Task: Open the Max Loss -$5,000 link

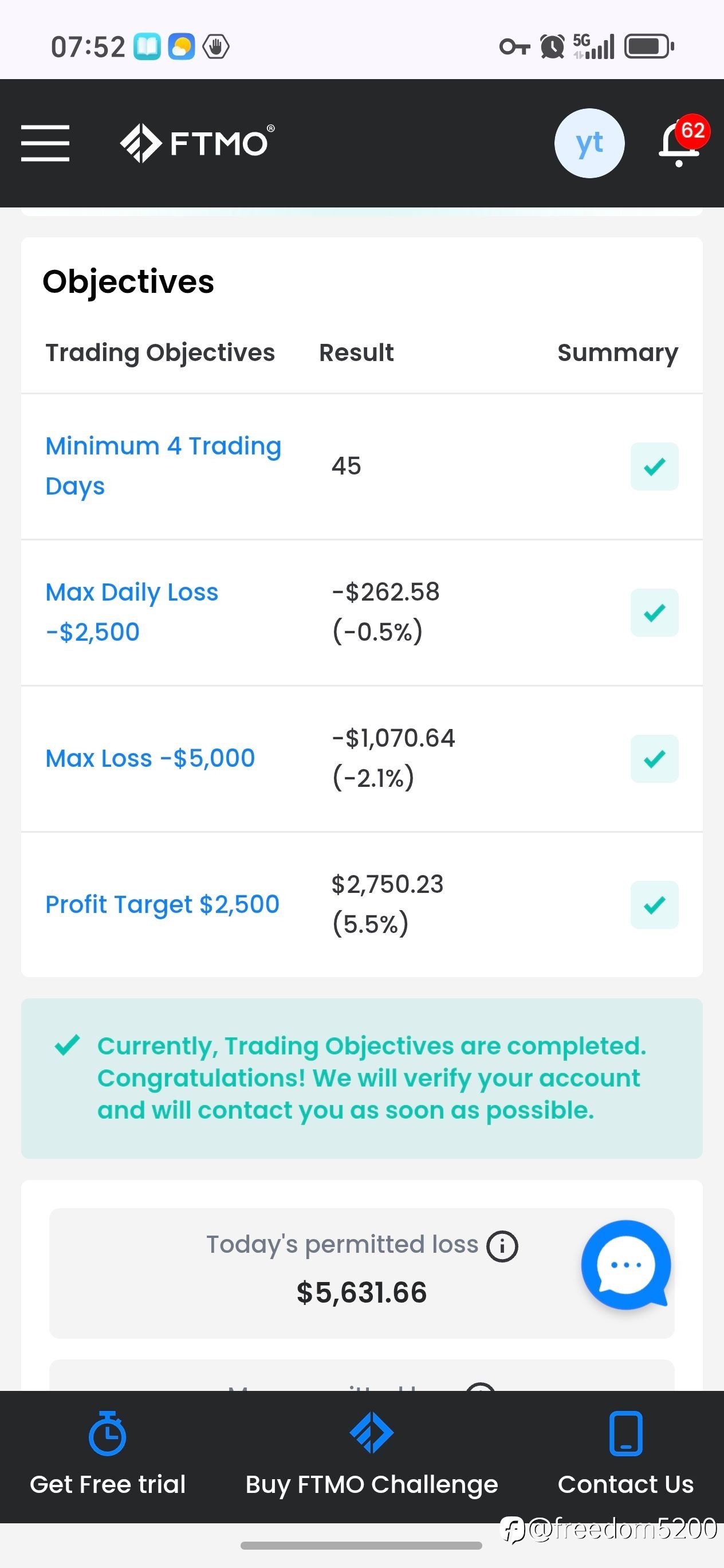Action: coord(149,758)
